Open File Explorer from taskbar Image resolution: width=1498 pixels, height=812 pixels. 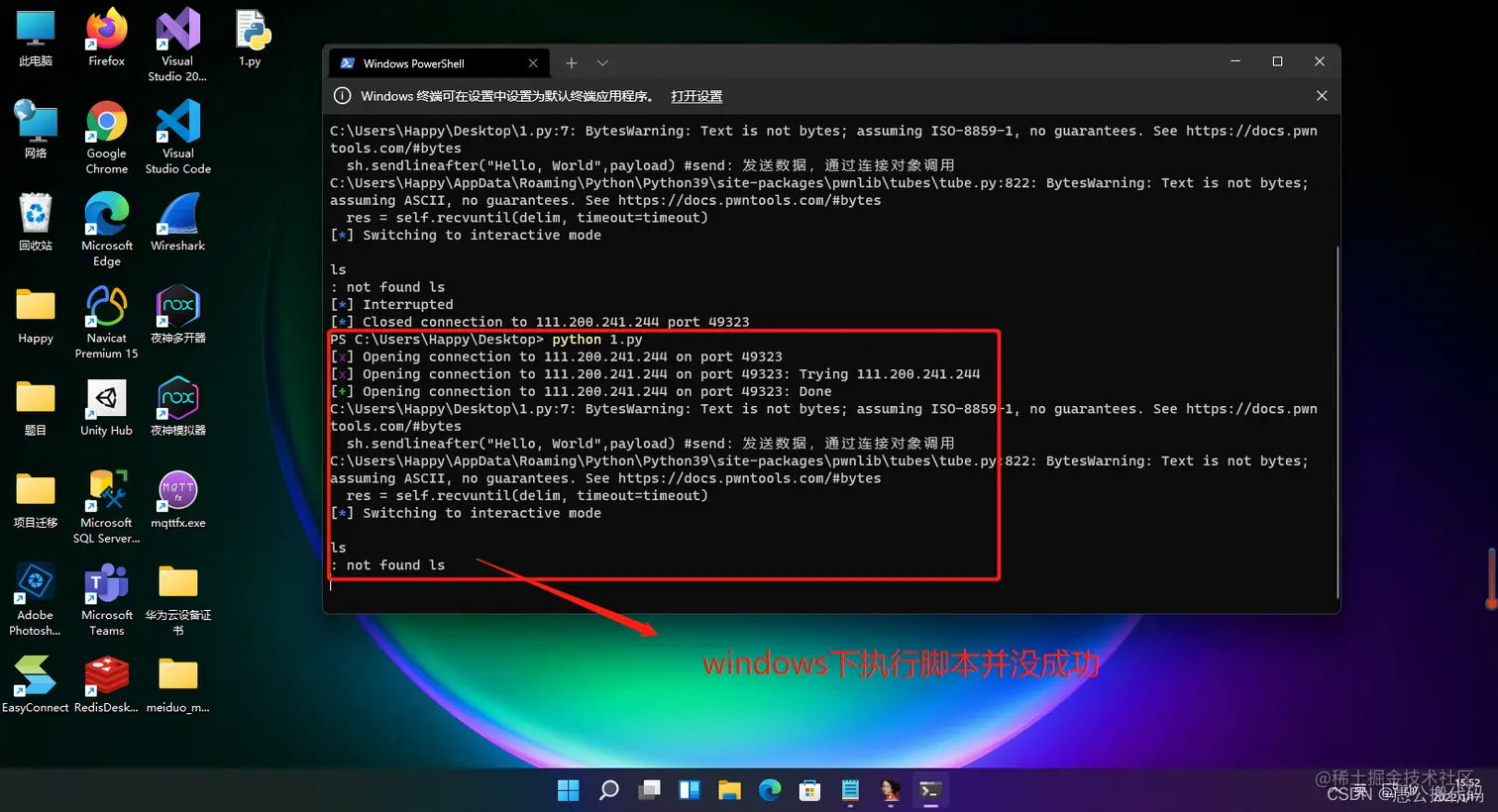pos(730,790)
